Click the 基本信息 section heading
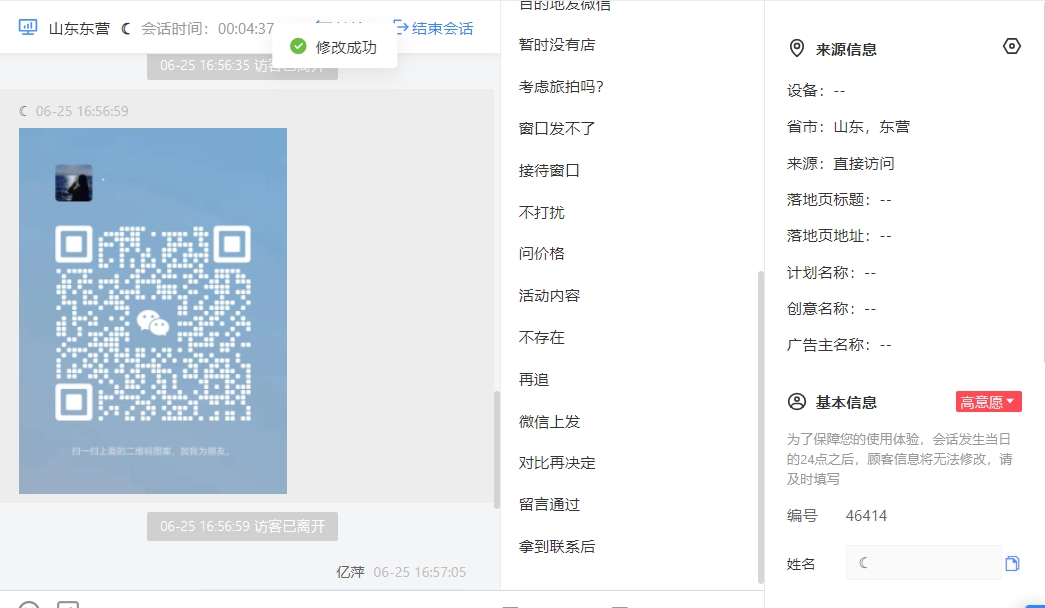Image resolution: width=1045 pixels, height=608 pixels. point(846,403)
